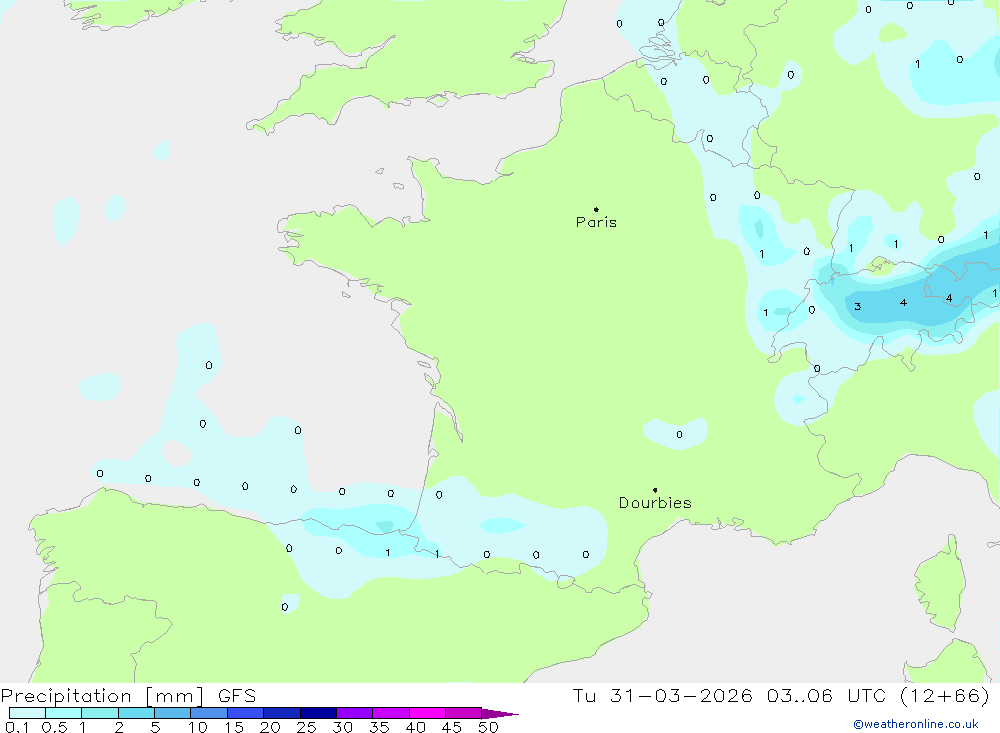Click the date 'Tu 31-03-2026' text

click(662, 696)
